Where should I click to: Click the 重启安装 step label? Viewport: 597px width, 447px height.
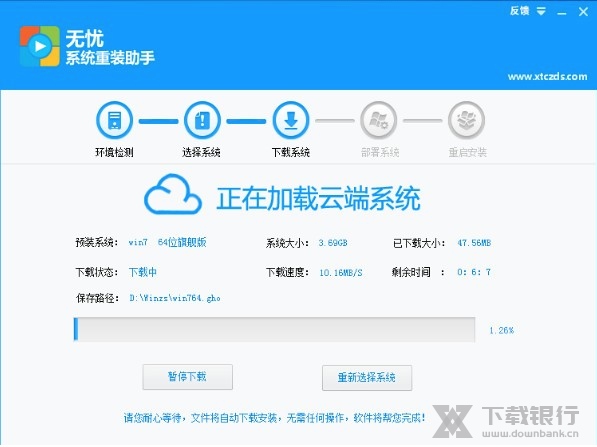click(468, 152)
